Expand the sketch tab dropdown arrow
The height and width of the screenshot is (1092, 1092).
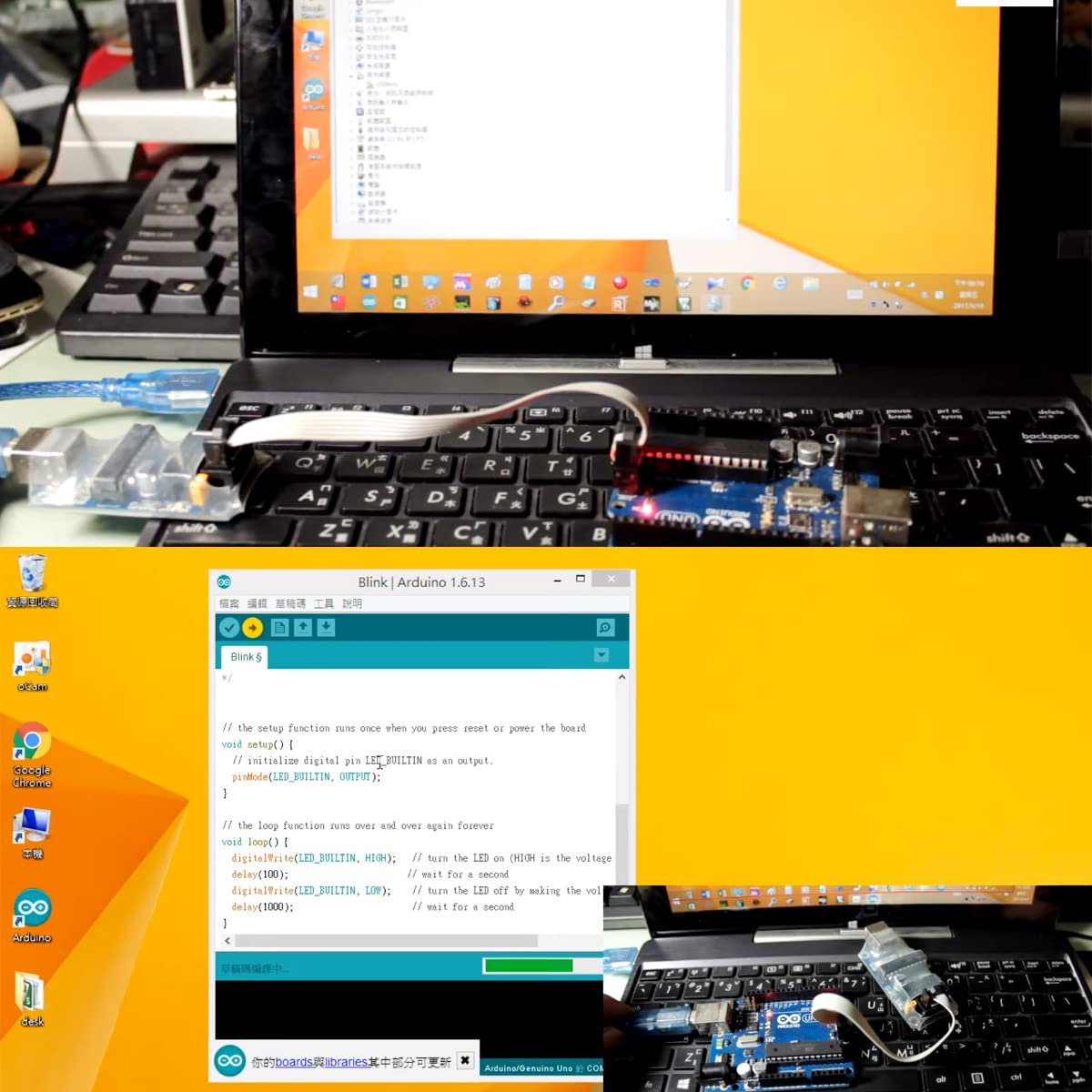[x=602, y=655]
